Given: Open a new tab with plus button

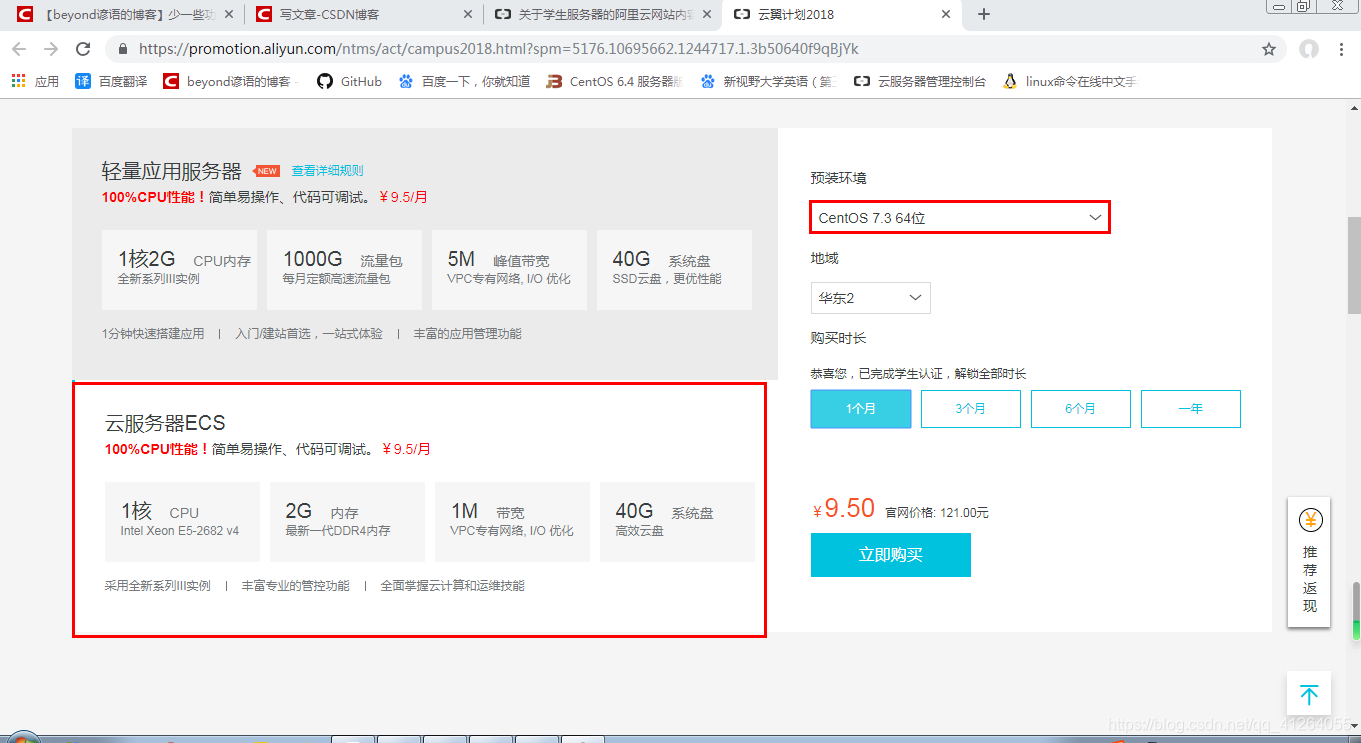Looking at the screenshot, I should (x=984, y=14).
